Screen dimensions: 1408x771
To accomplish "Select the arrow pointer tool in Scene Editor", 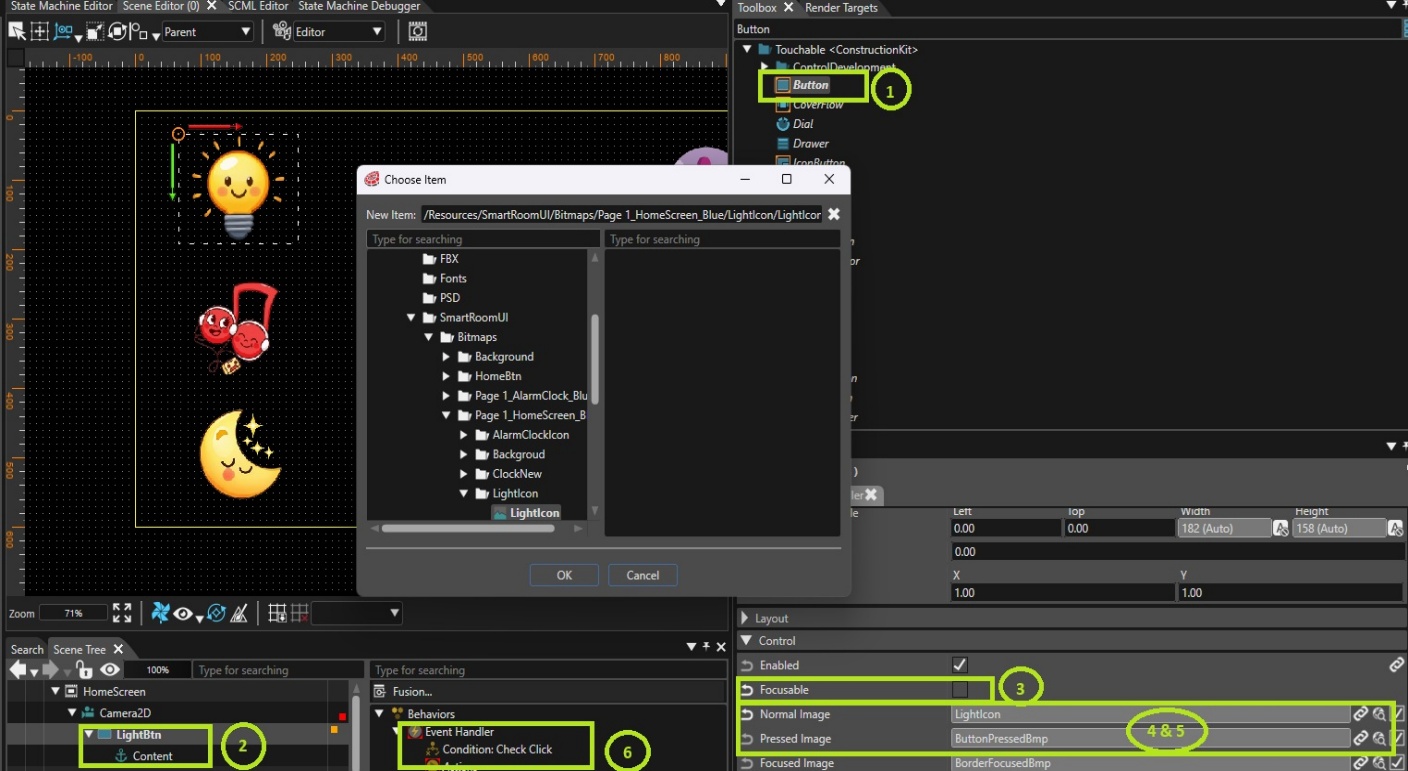I will point(16,31).
